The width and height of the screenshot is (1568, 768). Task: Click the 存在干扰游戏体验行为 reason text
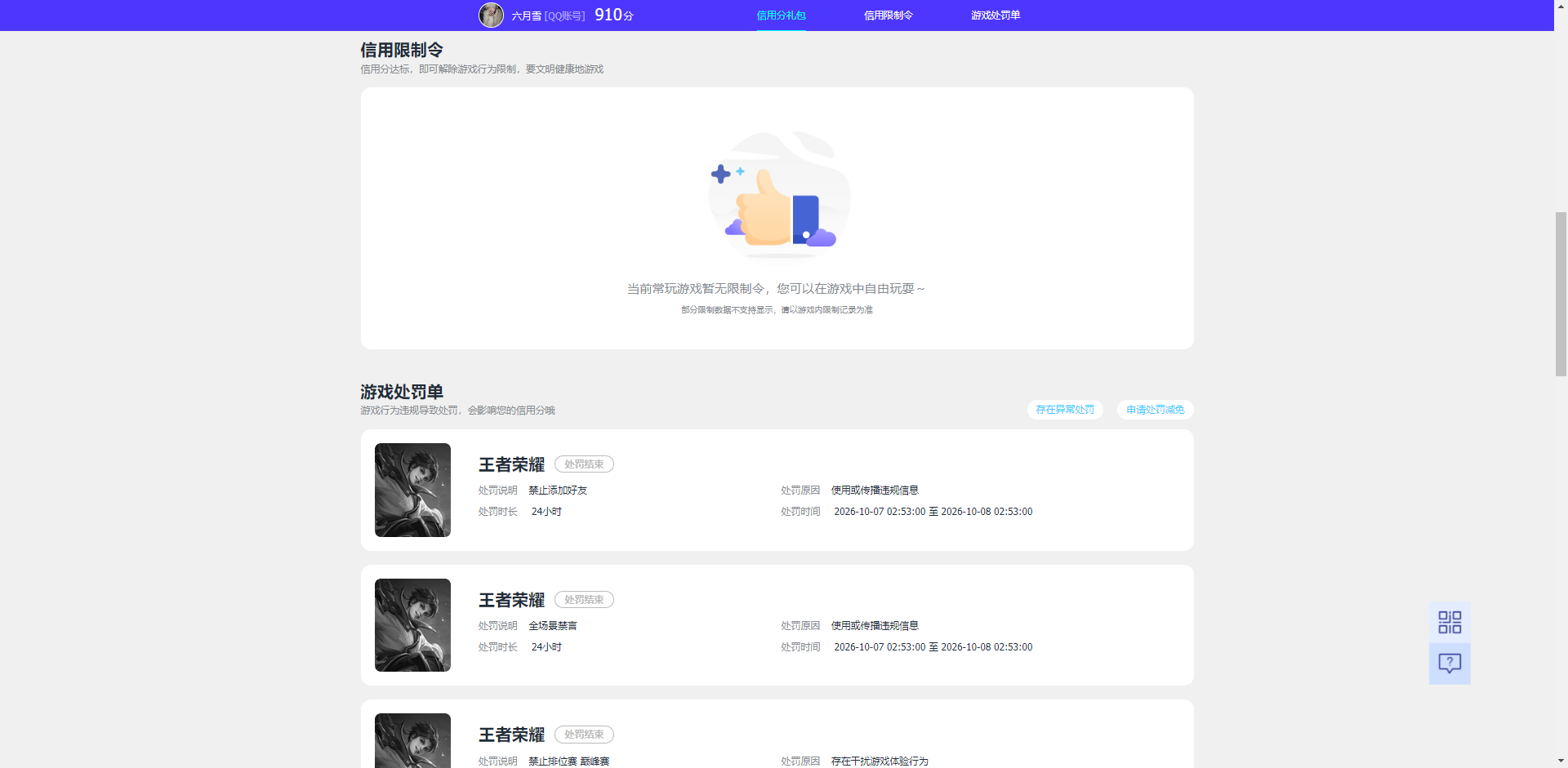[880, 761]
